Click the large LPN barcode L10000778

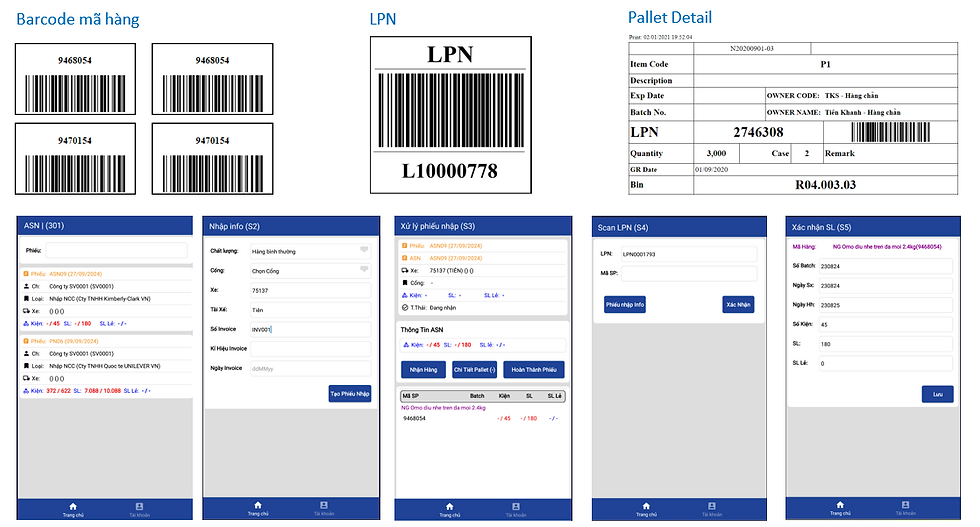451,110
